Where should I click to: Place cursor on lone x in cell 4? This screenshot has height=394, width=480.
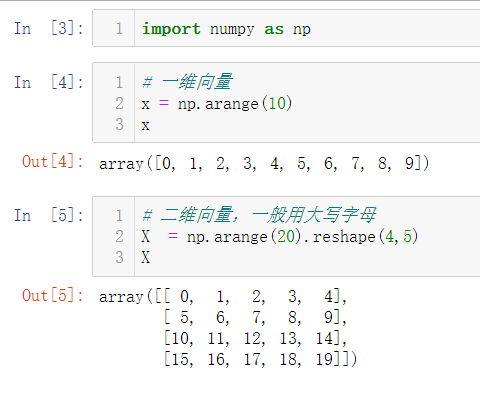coord(145,126)
